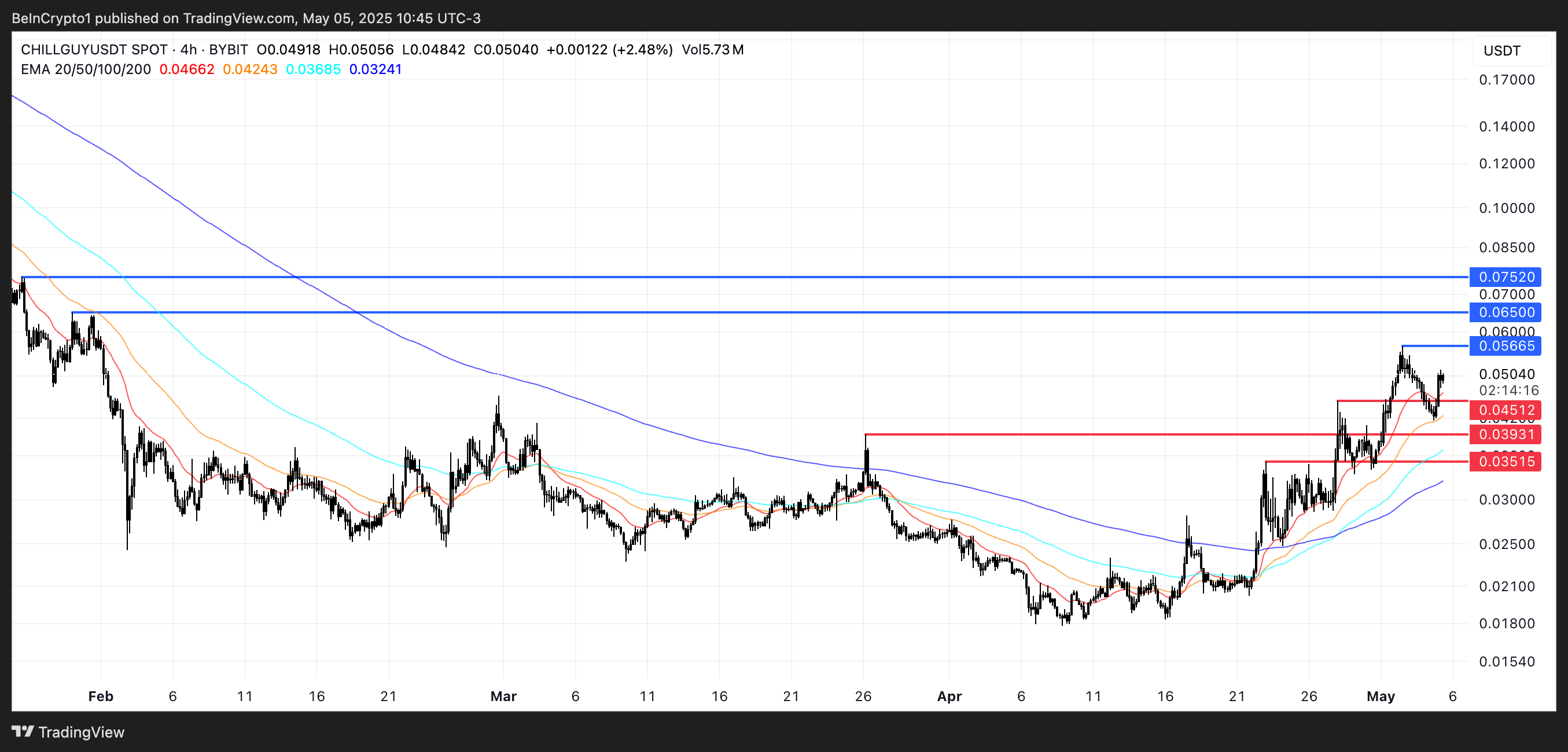The height and width of the screenshot is (752, 1568).
Task: Click the CHILLGUYUSDT SPOT symbol title
Action: point(94,50)
